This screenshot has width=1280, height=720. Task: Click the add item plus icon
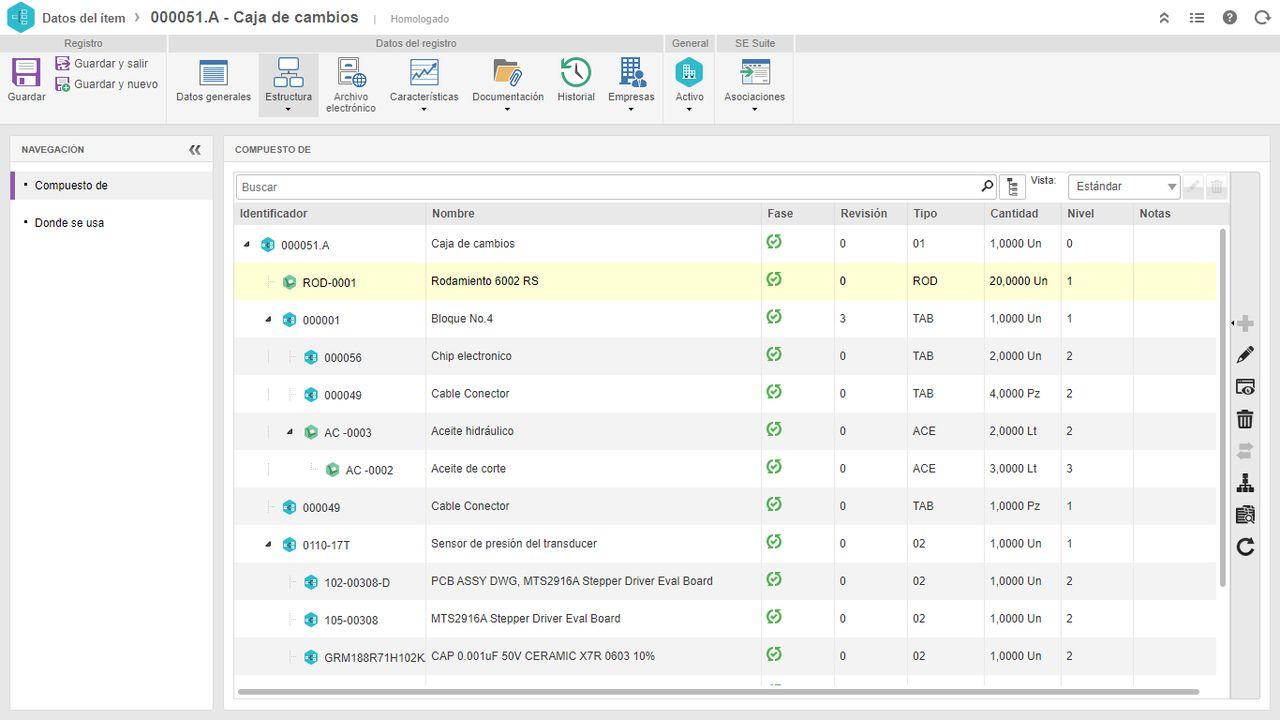coord(1245,323)
